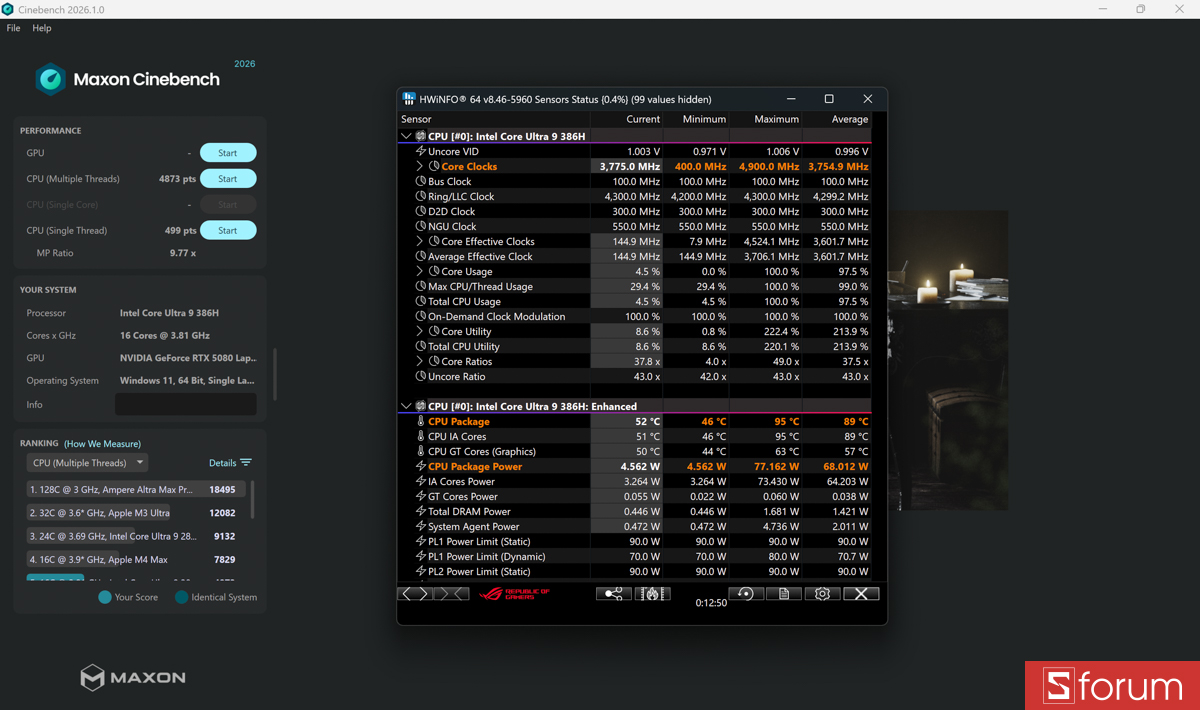Select the System Agent Power sensor row
Viewport: 1200px width, 710px height.
click(634, 526)
